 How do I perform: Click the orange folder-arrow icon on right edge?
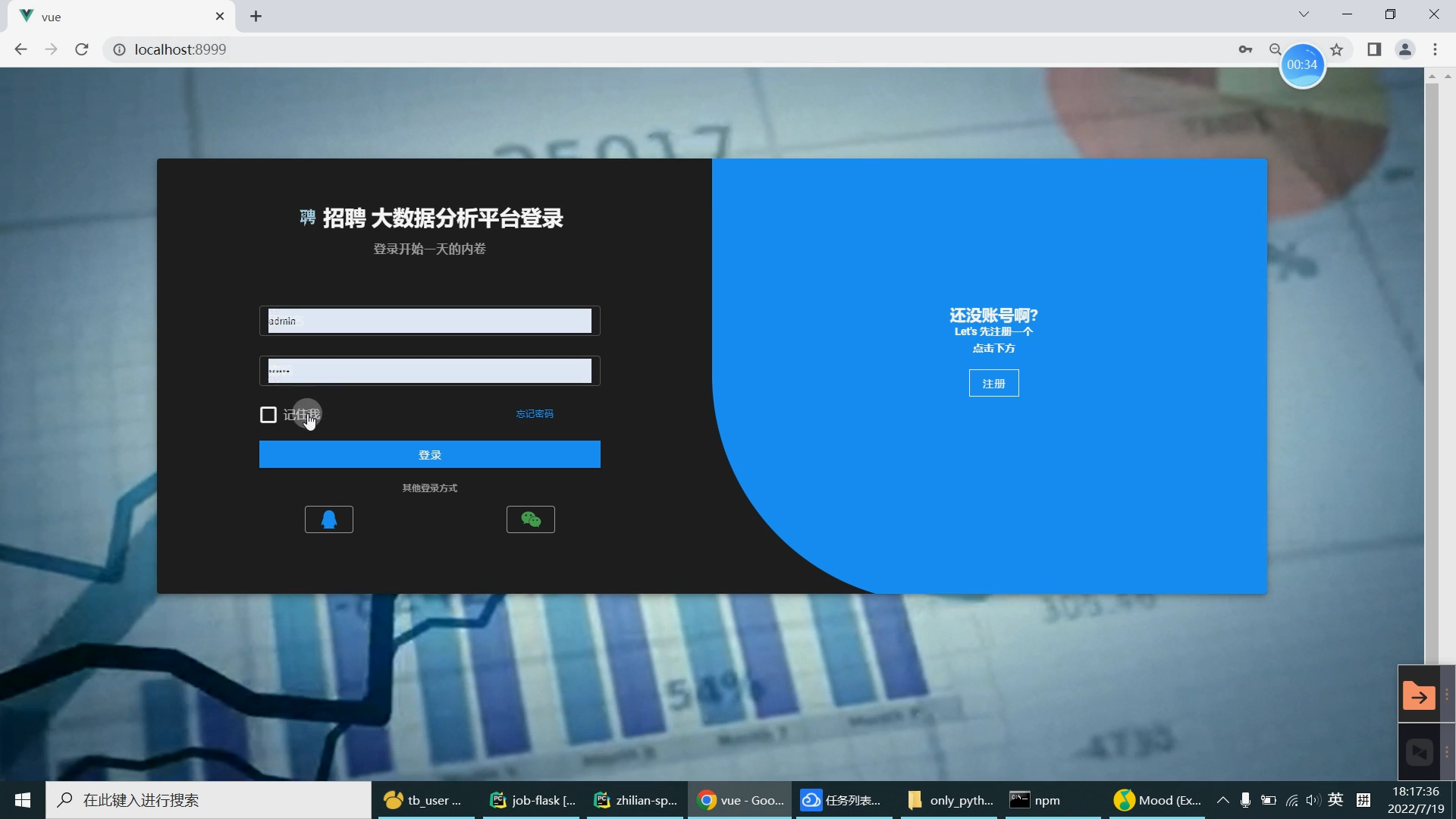point(1418,695)
